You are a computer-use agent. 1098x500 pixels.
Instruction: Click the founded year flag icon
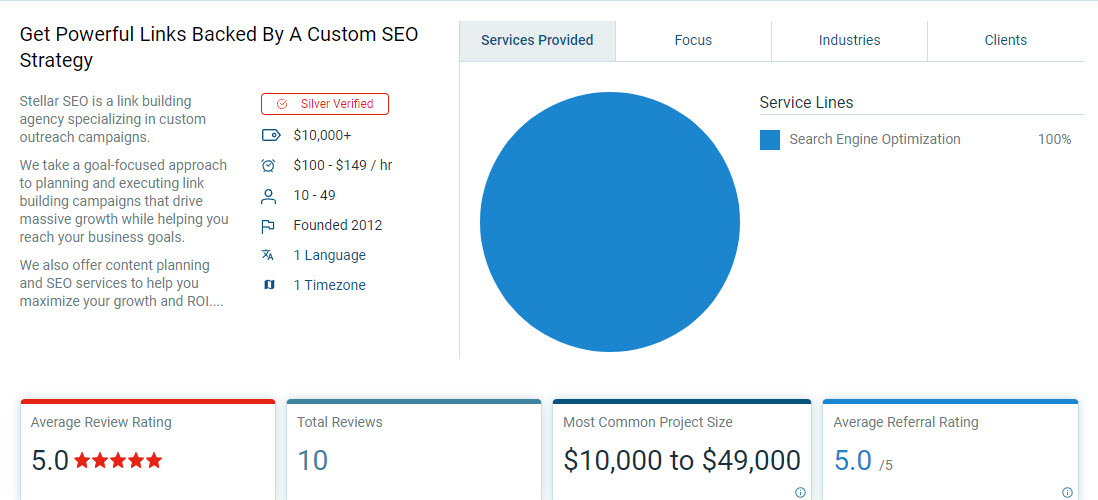(268, 225)
